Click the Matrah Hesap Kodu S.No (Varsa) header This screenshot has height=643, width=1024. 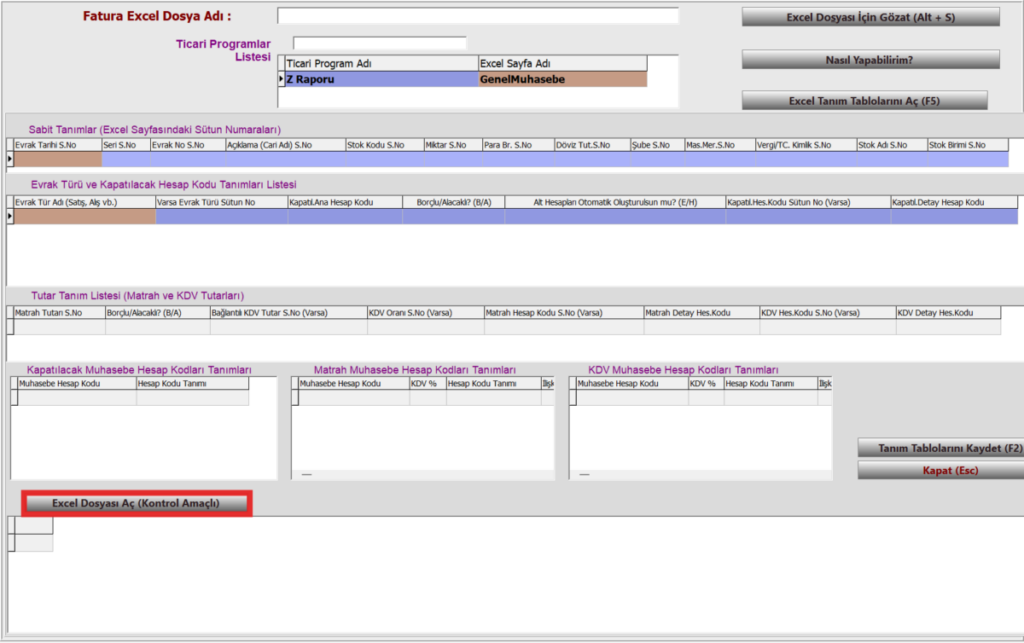coord(564,313)
